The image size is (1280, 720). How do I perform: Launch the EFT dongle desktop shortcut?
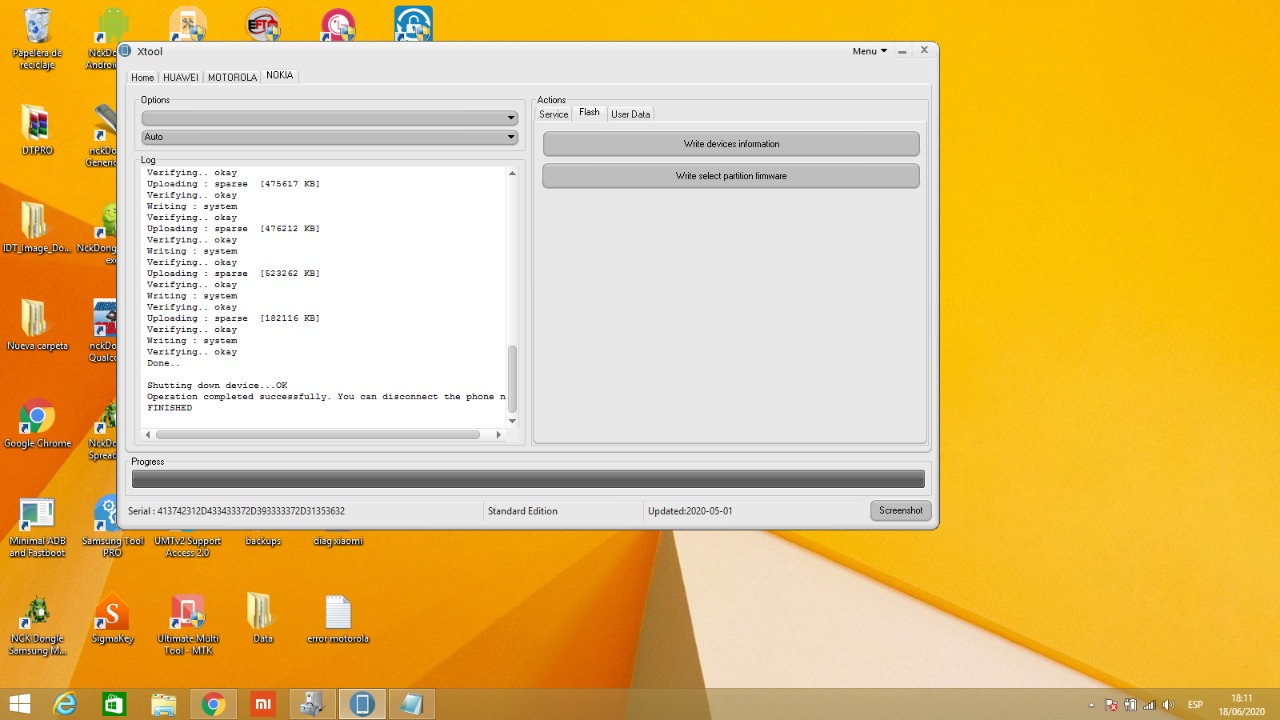pyautogui.click(x=263, y=25)
